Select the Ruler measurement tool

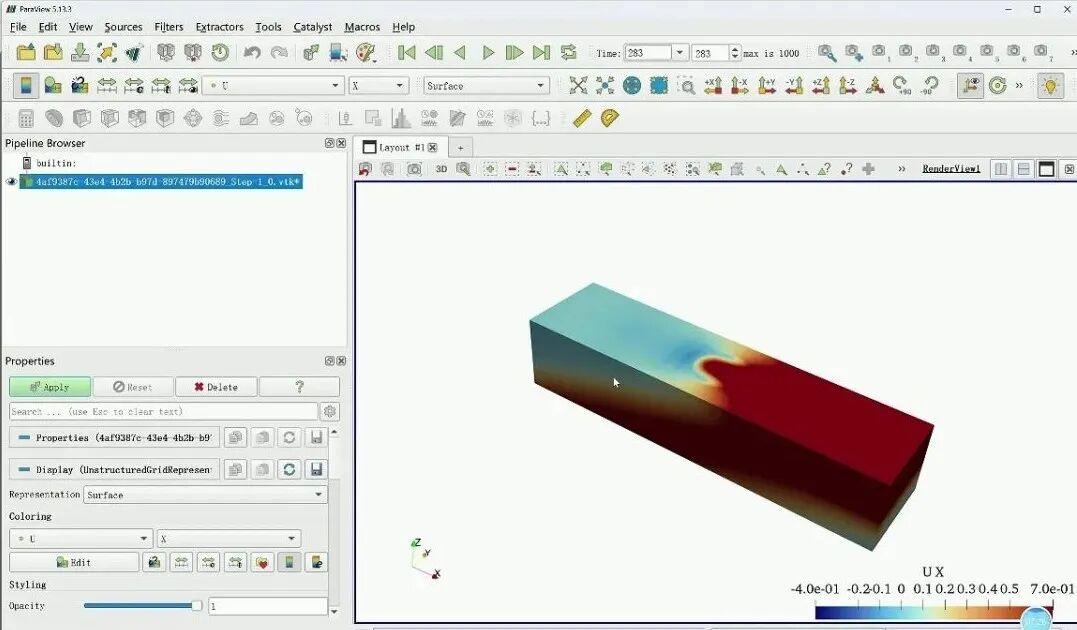tap(582, 118)
